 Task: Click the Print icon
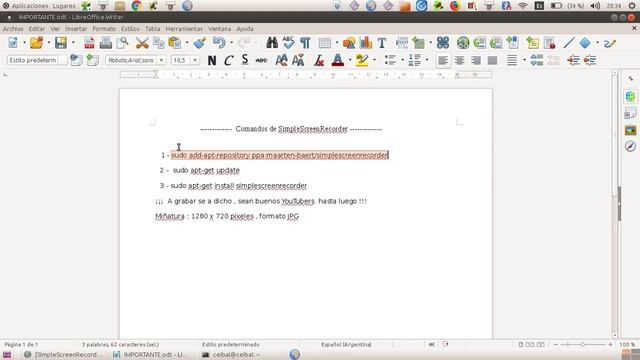coord(106,42)
